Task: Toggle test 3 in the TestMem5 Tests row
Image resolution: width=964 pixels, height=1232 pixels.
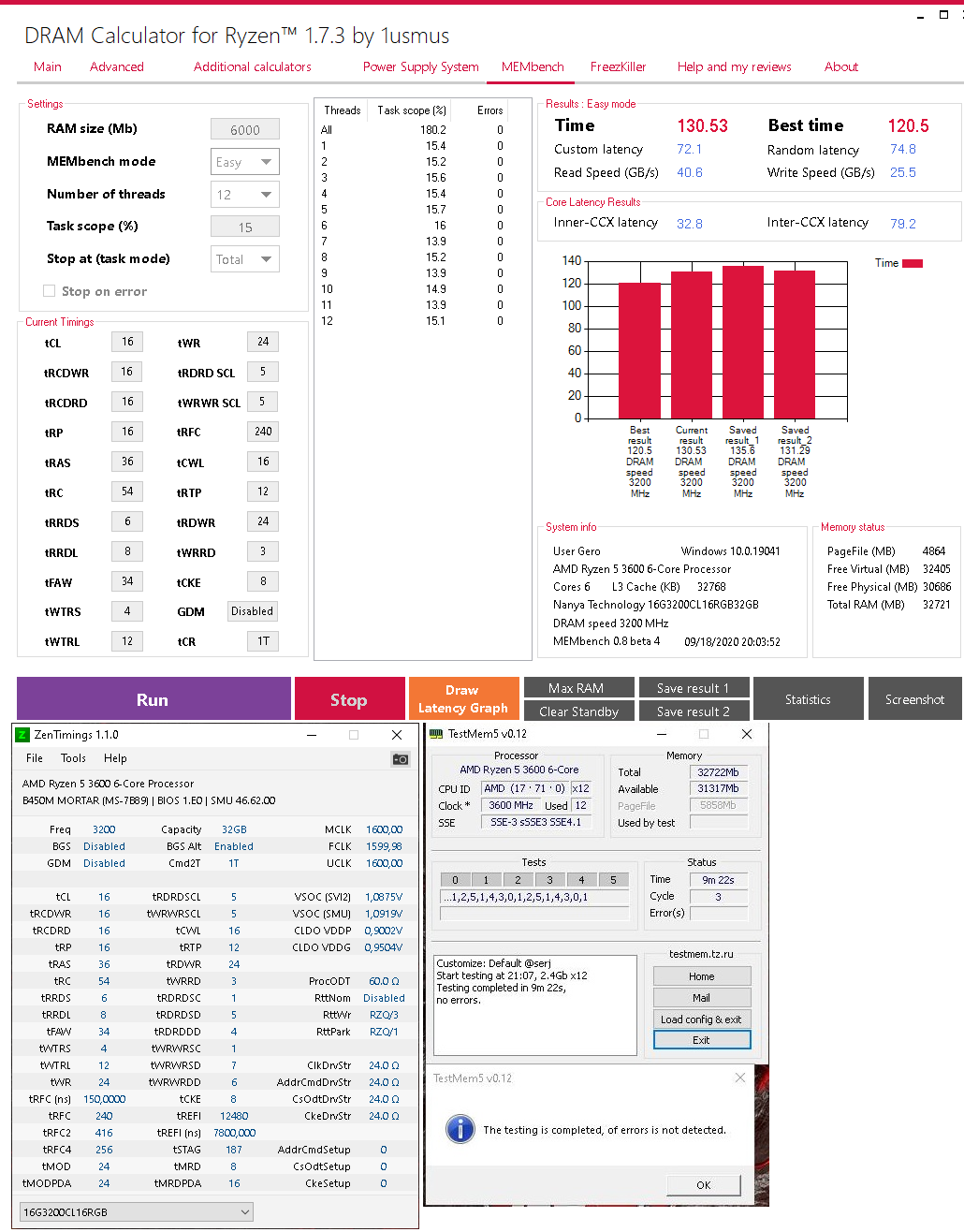Action: [x=549, y=879]
